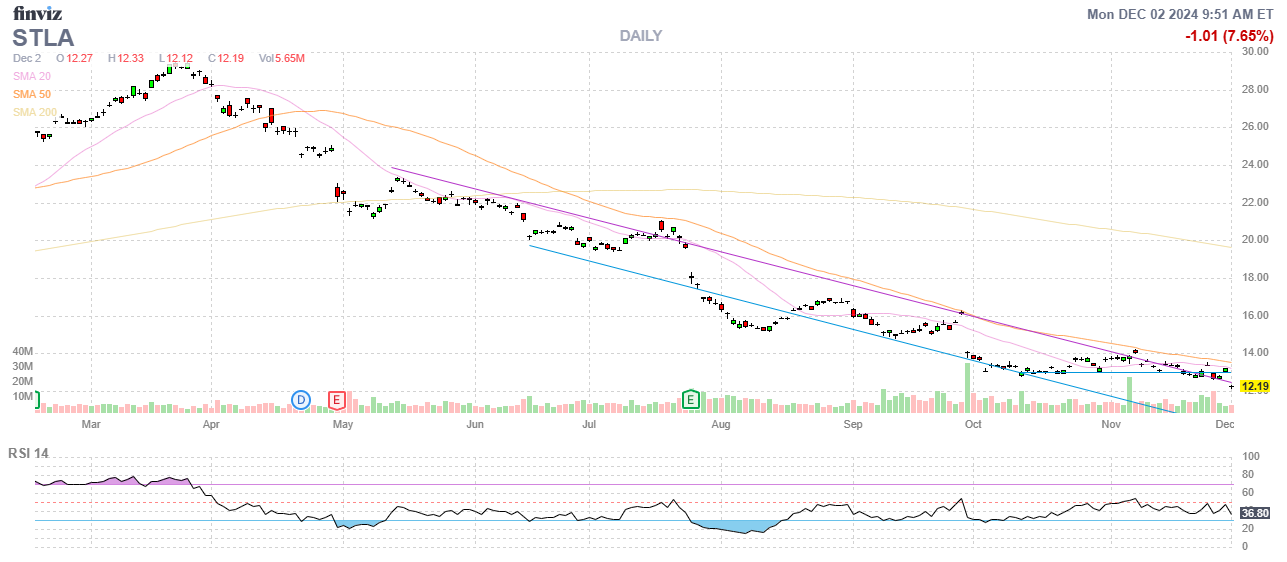This screenshot has height=562, width=1287.
Task: Click the partial green marker at chart's left edge
Action: pos(37,400)
